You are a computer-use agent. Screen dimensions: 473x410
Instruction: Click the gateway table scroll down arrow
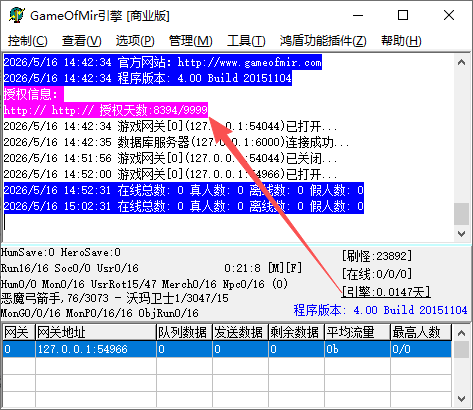coord(462,398)
